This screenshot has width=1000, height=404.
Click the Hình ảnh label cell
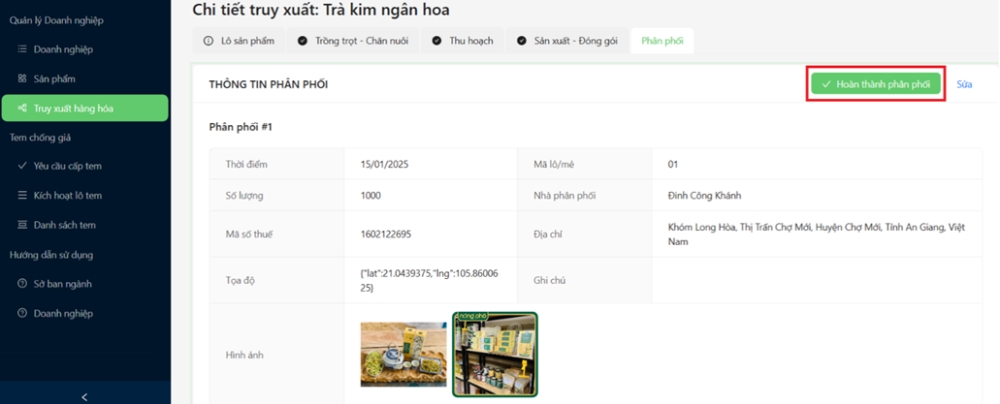click(x=277, y=355)
